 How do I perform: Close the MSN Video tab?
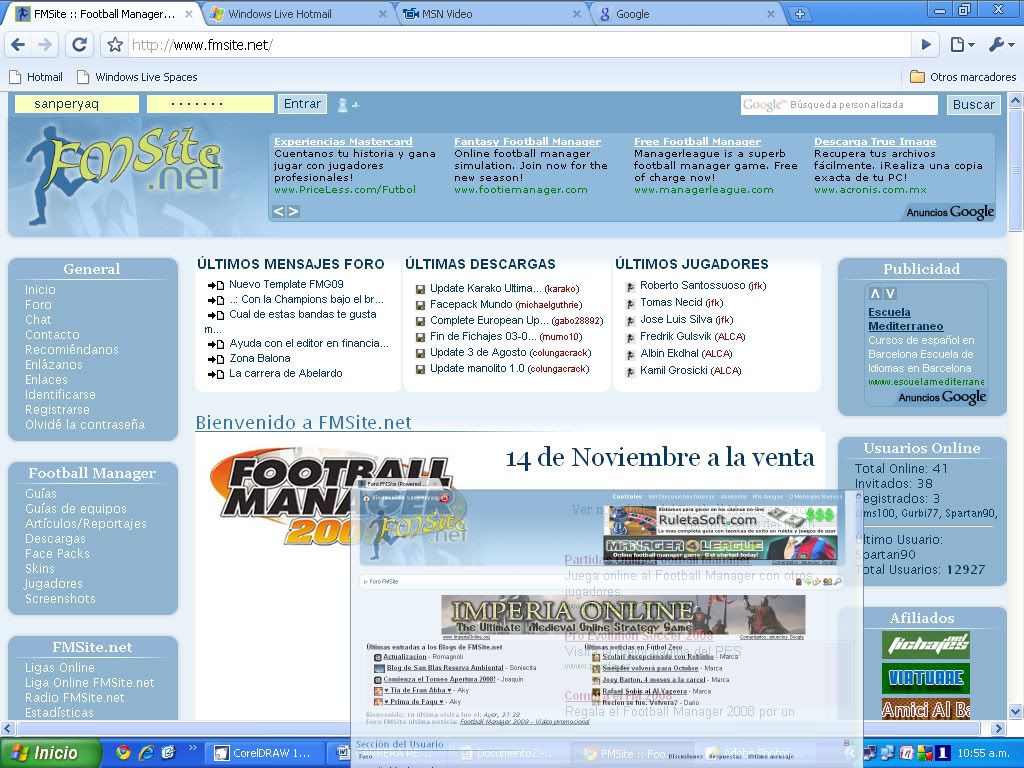[577, 14]
